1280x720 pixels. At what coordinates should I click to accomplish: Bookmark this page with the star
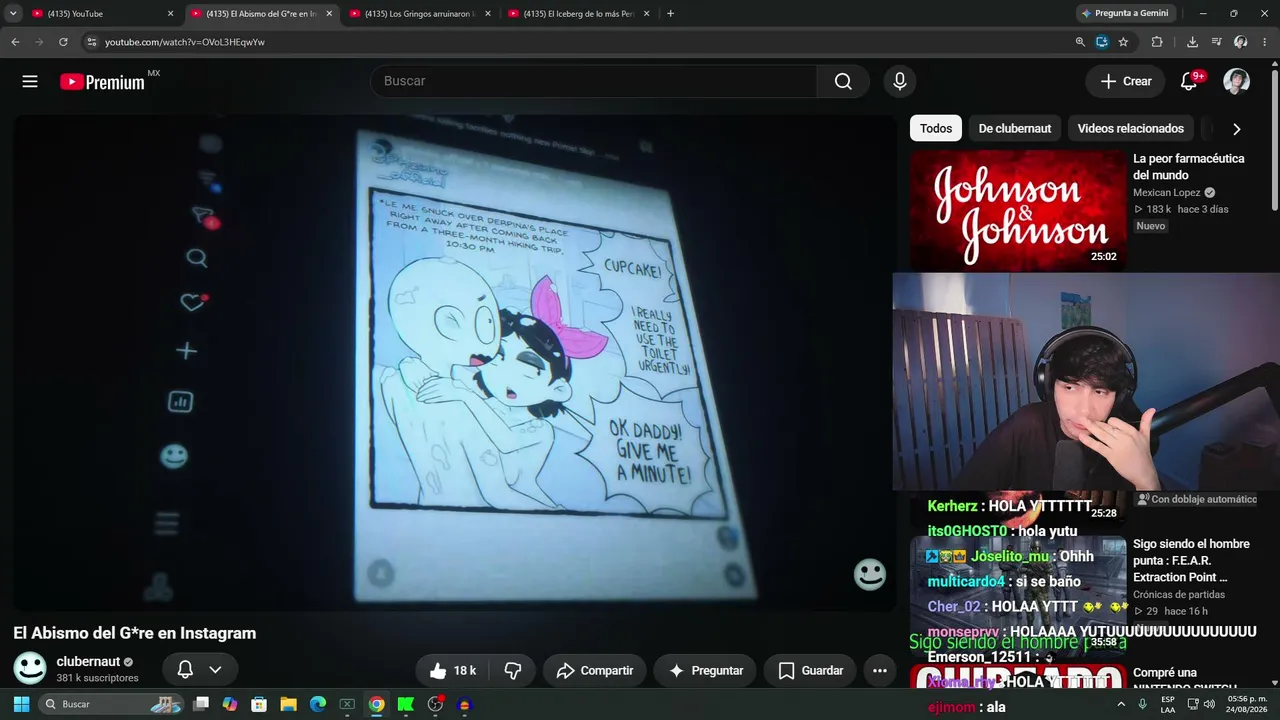tap(1123, 42)
